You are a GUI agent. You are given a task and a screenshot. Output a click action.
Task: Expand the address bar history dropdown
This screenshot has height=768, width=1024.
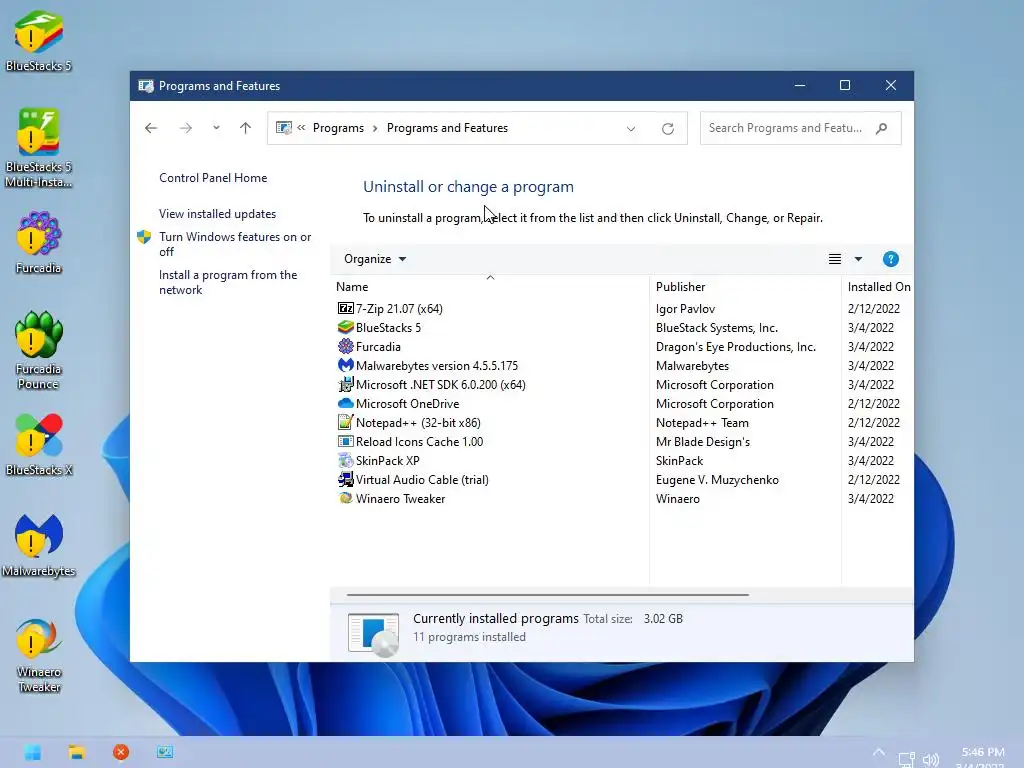coord(631,129)
